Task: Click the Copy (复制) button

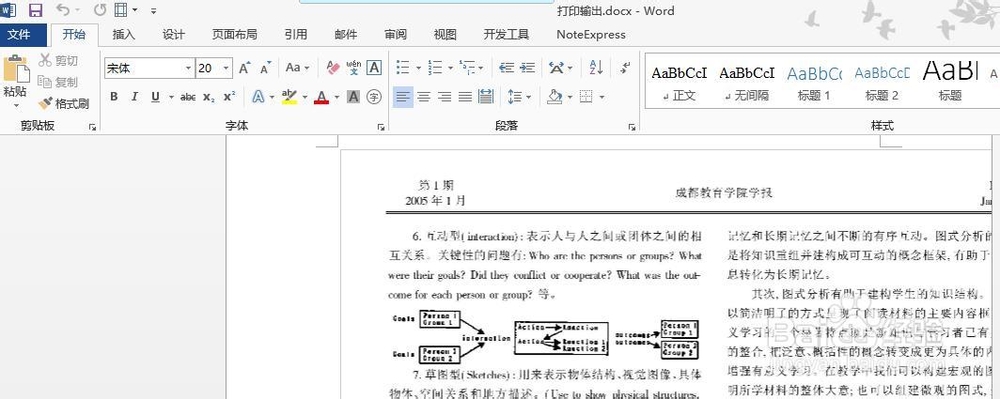Action: coord(58,82)
